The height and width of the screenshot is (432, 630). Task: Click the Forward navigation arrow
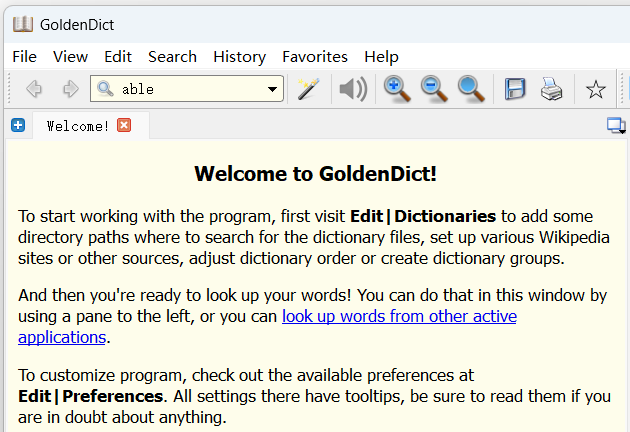(70, 90)
